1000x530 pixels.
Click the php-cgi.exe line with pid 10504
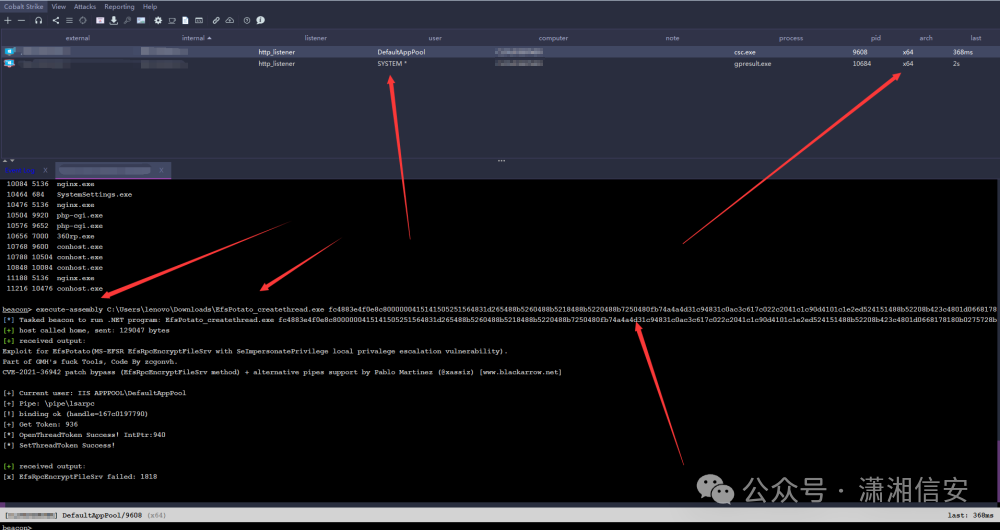click(54, 216)
